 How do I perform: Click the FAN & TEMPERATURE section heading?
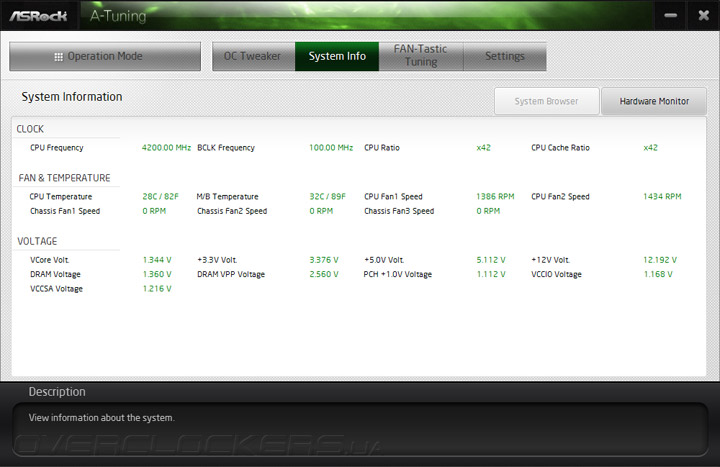coord(64,178)
